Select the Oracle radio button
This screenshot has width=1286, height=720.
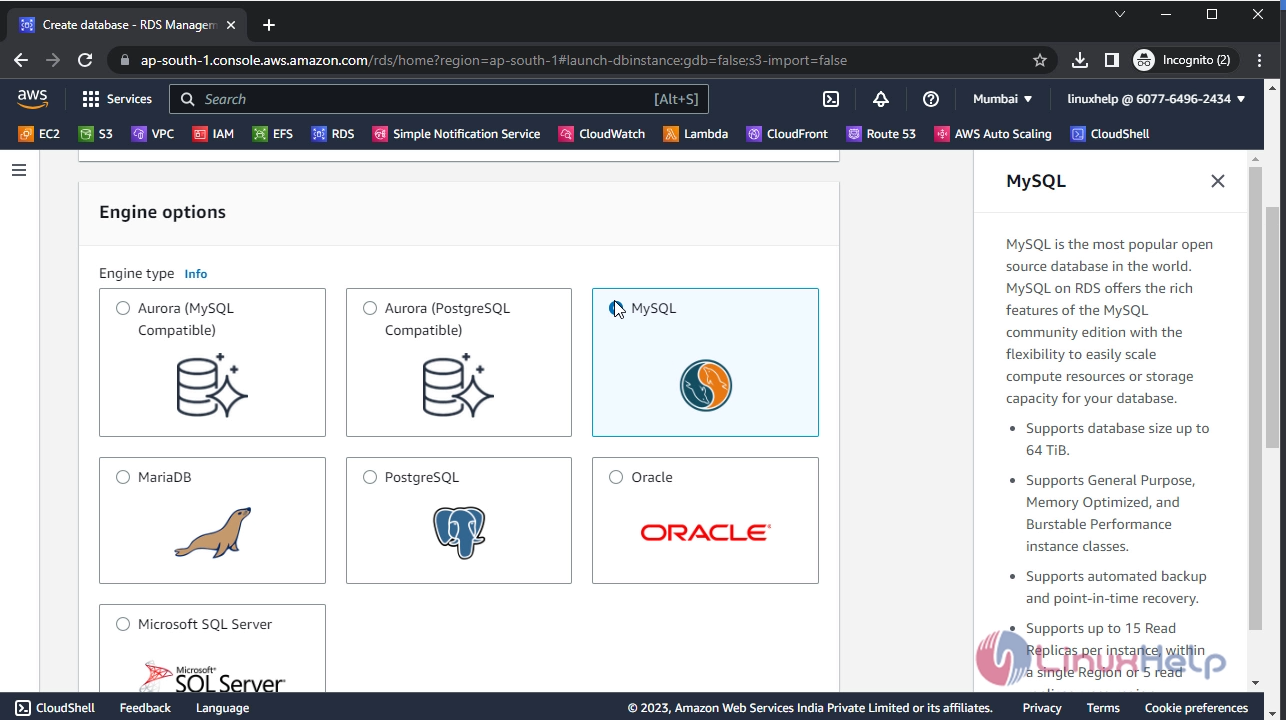click(616, 477)
